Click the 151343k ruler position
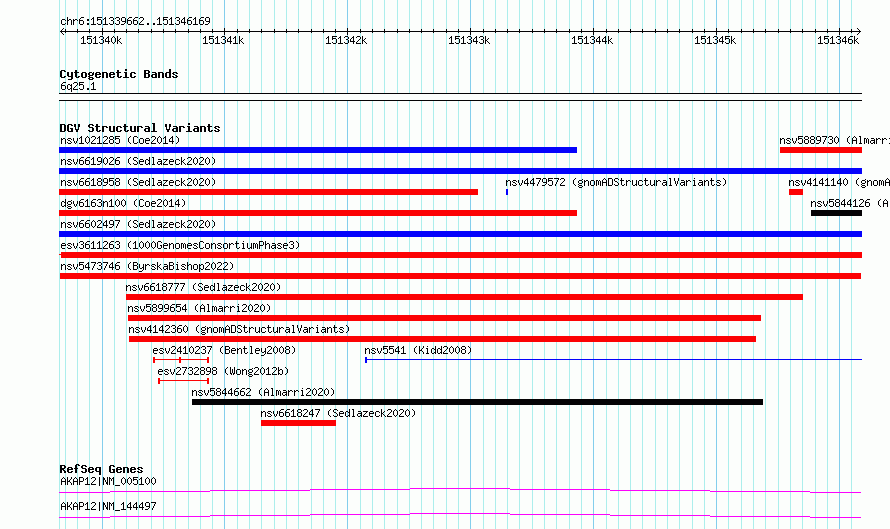 469,40
